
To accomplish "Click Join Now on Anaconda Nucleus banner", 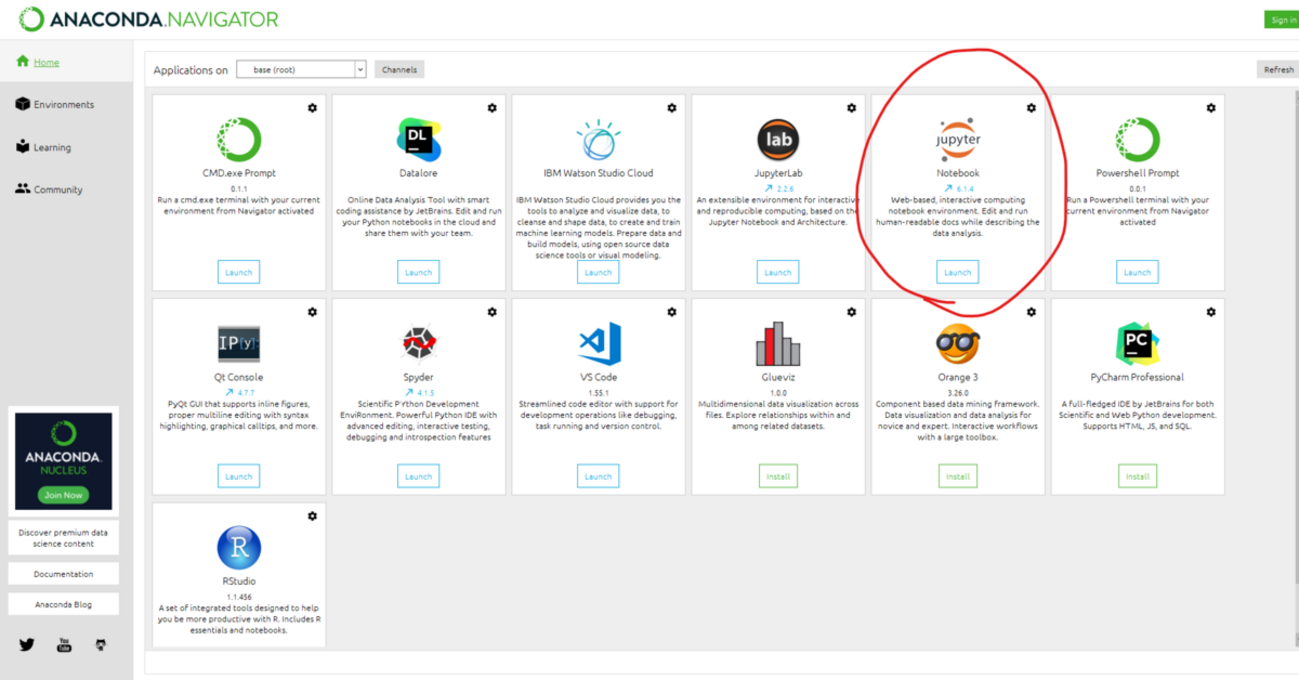I will click(x=63, y=494).
